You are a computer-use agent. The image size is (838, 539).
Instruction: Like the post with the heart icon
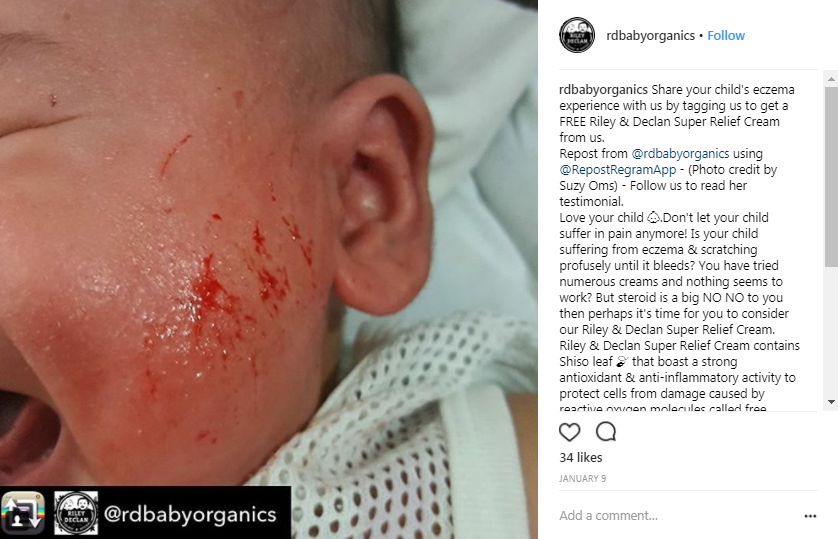click(569, 432)
